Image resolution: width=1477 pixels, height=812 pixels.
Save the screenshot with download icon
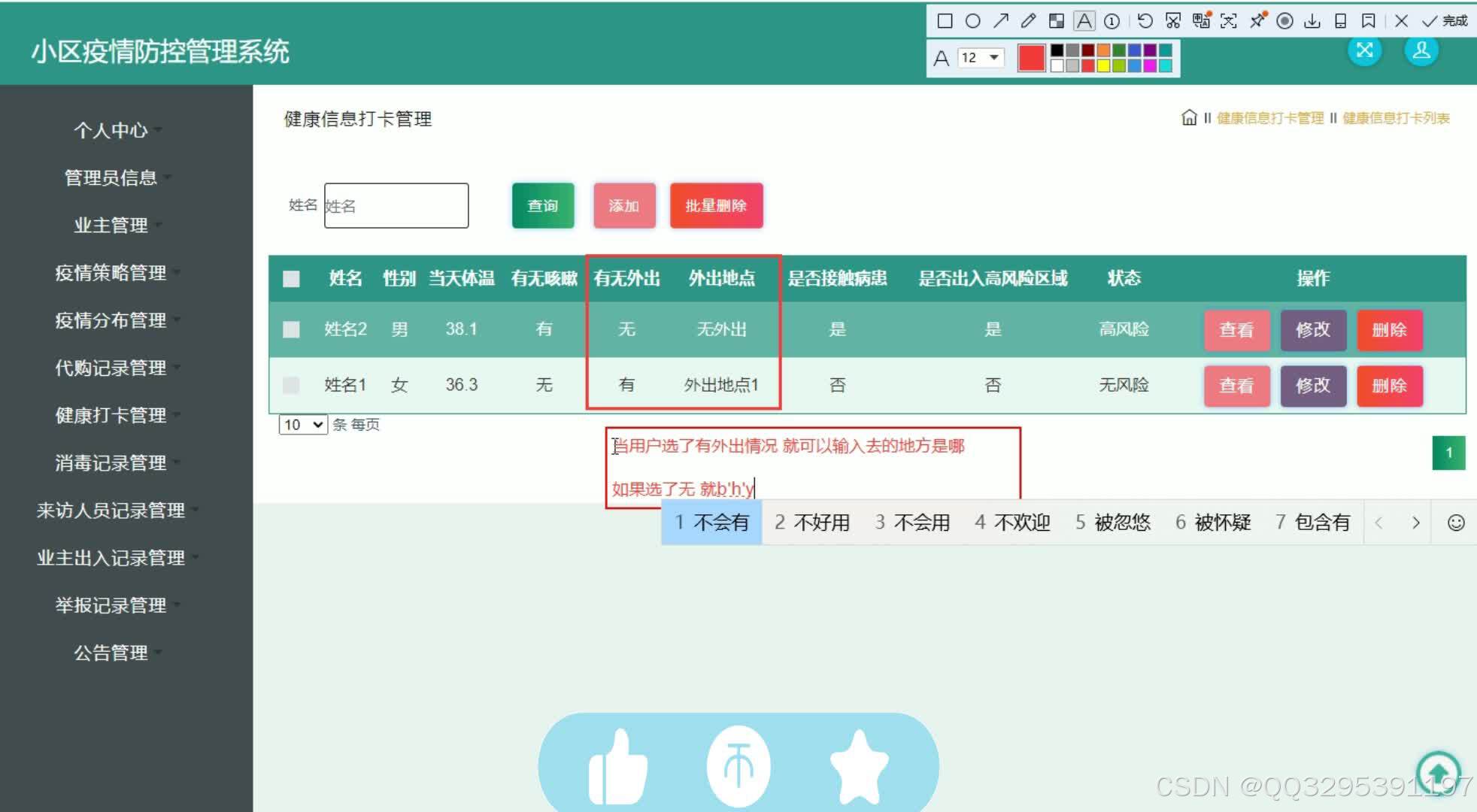pyautogui.click(x=1312, y=21)
